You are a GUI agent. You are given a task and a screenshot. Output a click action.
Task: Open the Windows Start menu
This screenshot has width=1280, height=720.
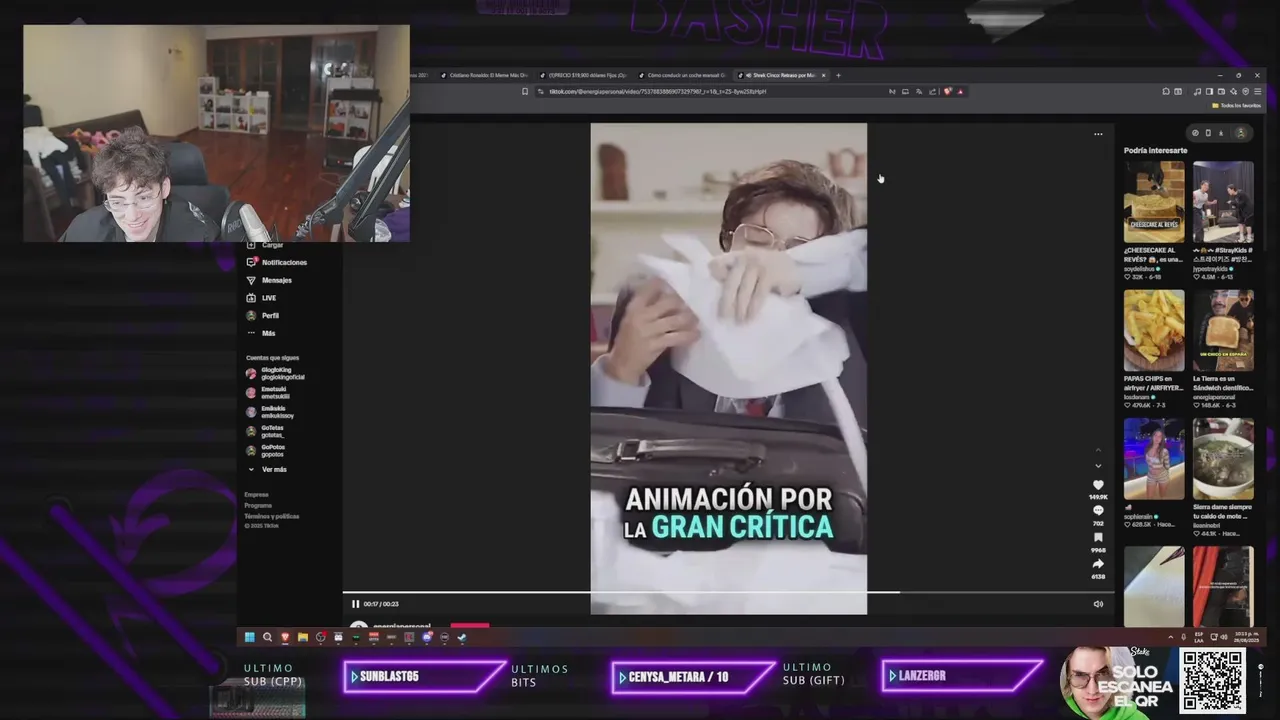coord(250,637)
